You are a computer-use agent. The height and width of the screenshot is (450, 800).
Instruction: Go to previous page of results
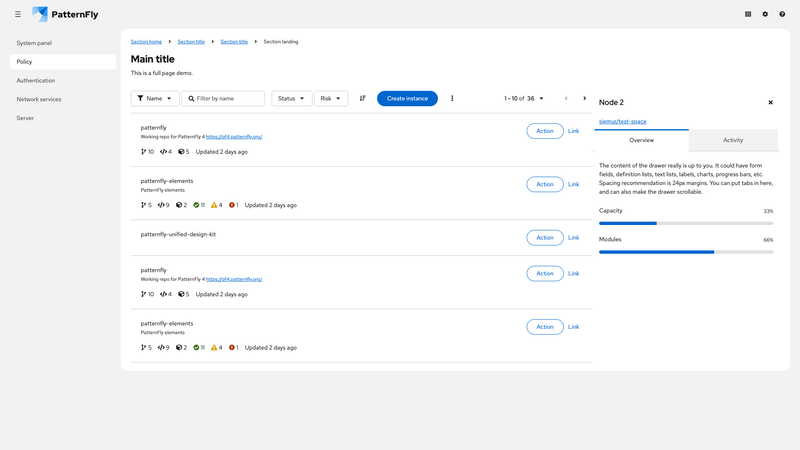pyautogui.click(x=566, y=99)
